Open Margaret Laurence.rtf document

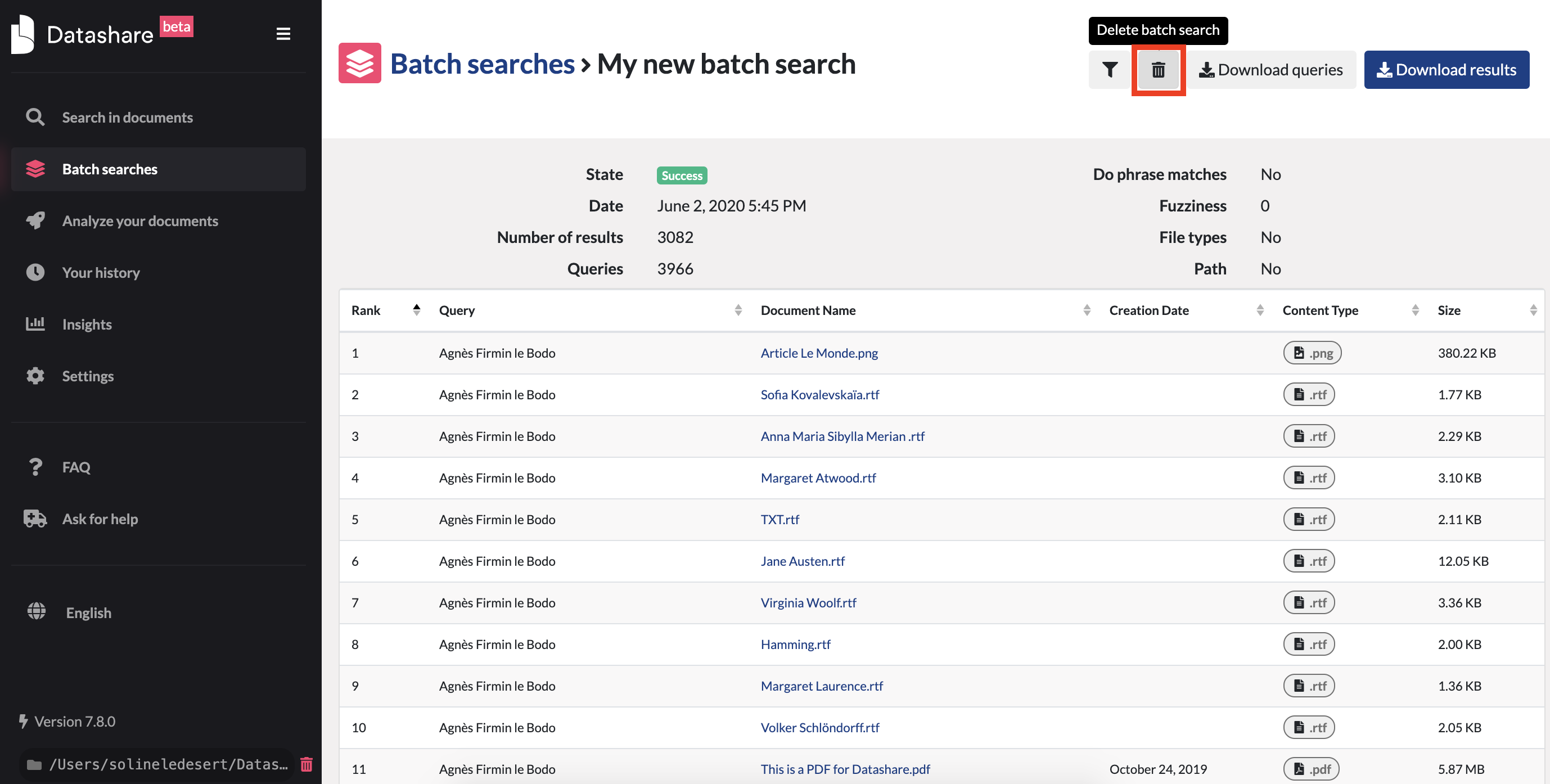821,686
